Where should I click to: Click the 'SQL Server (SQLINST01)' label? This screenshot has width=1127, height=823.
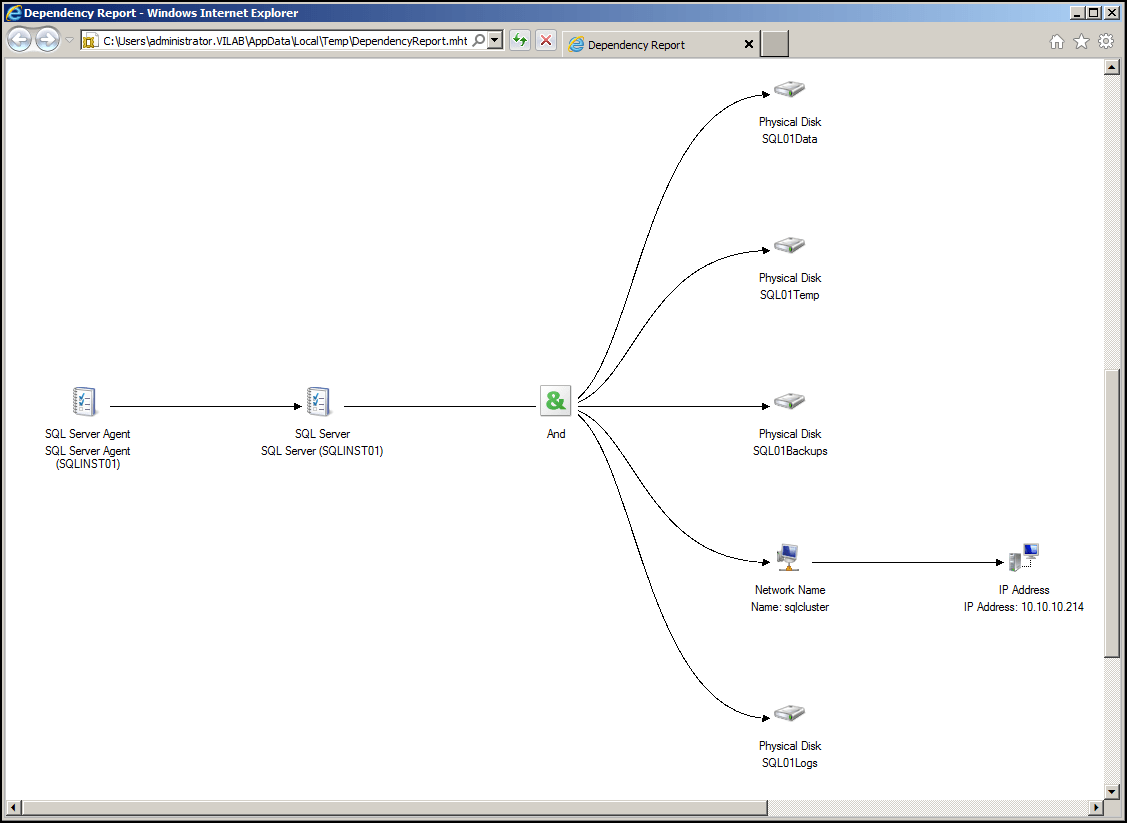click(x=322, y=451)
